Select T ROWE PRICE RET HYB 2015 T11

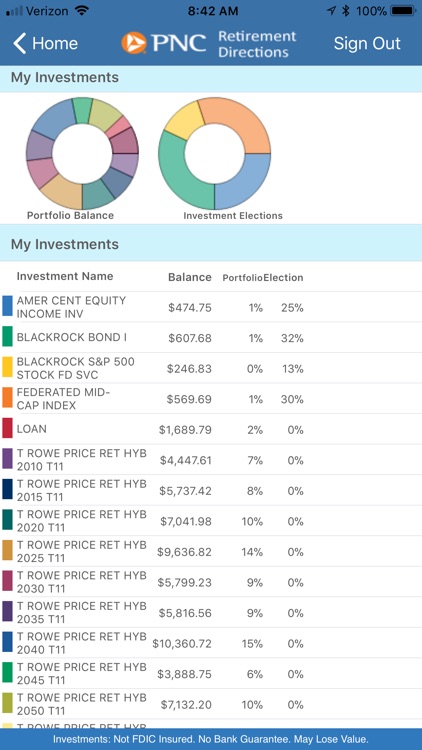point(81,490)
